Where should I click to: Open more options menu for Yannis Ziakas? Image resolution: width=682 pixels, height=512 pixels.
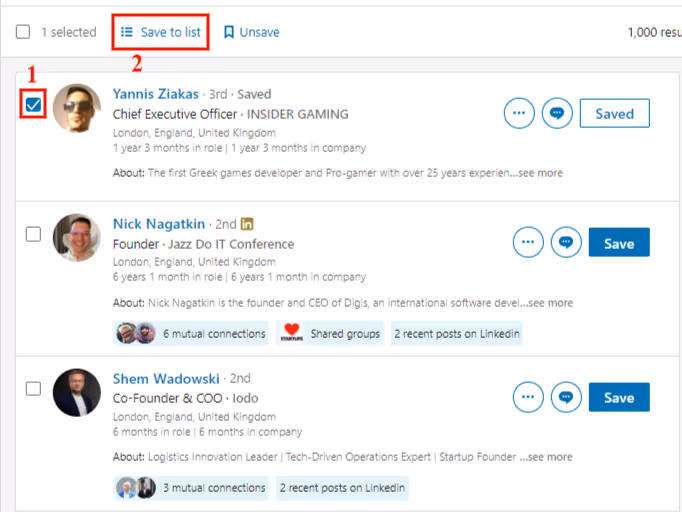pyautogui.click(x=519, y=113)
